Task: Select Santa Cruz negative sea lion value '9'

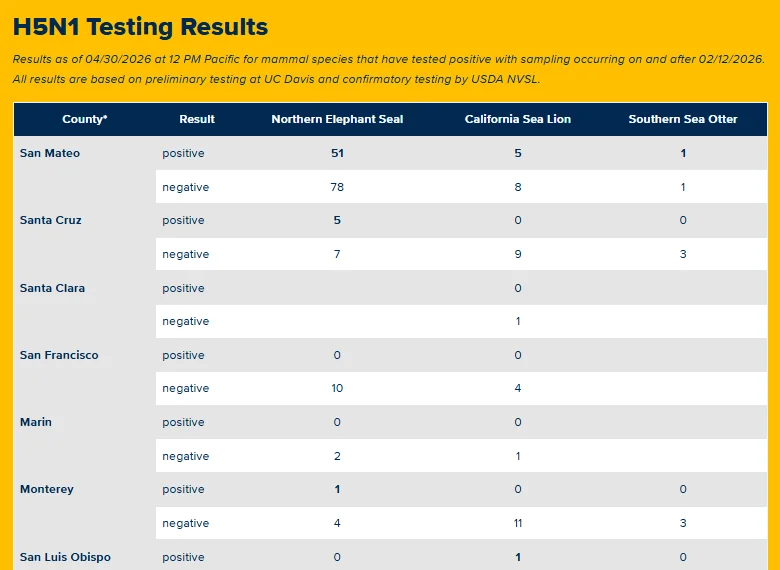Action: (518, 255)
